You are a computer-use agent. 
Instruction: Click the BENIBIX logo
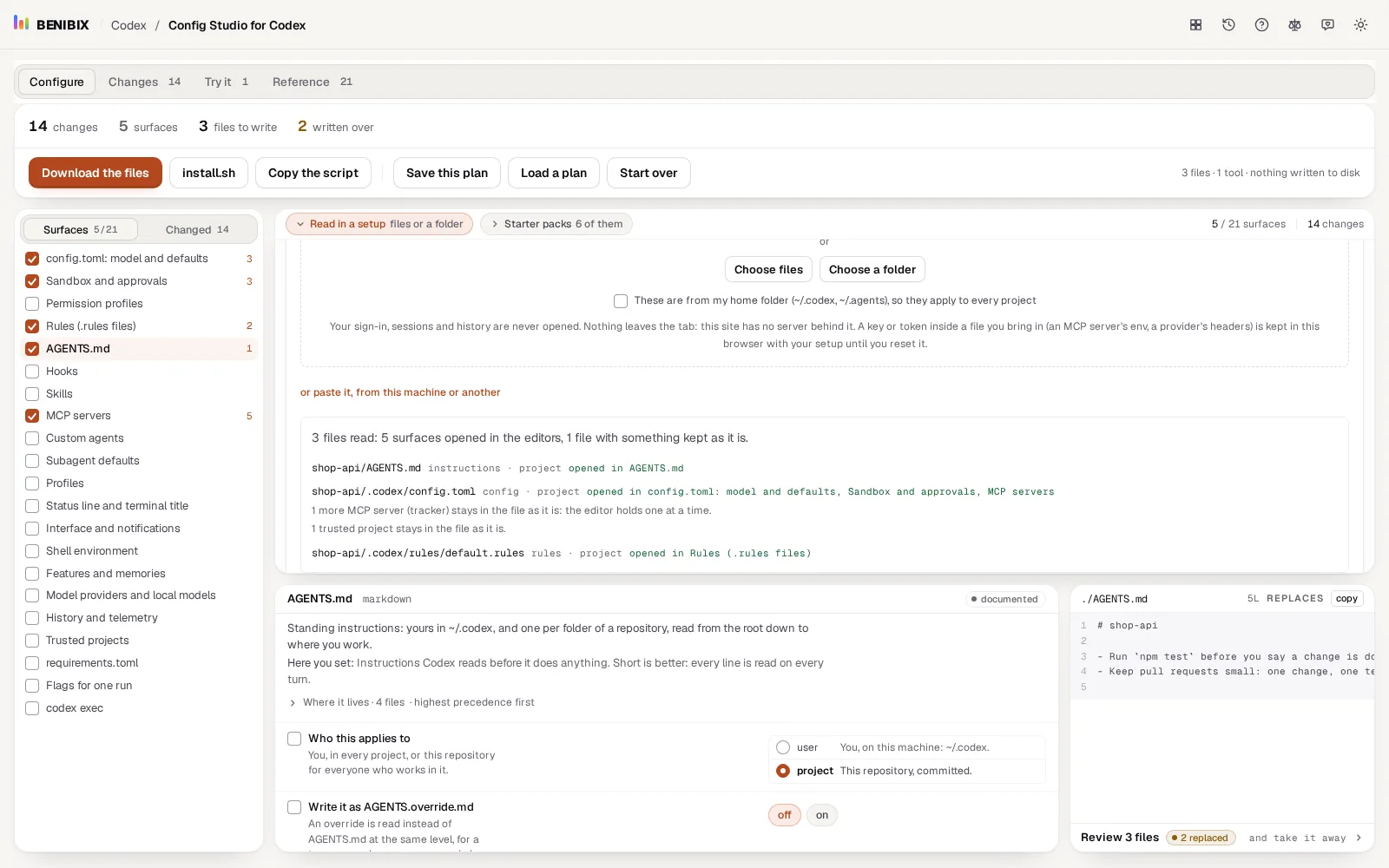[x=51, y=24]
